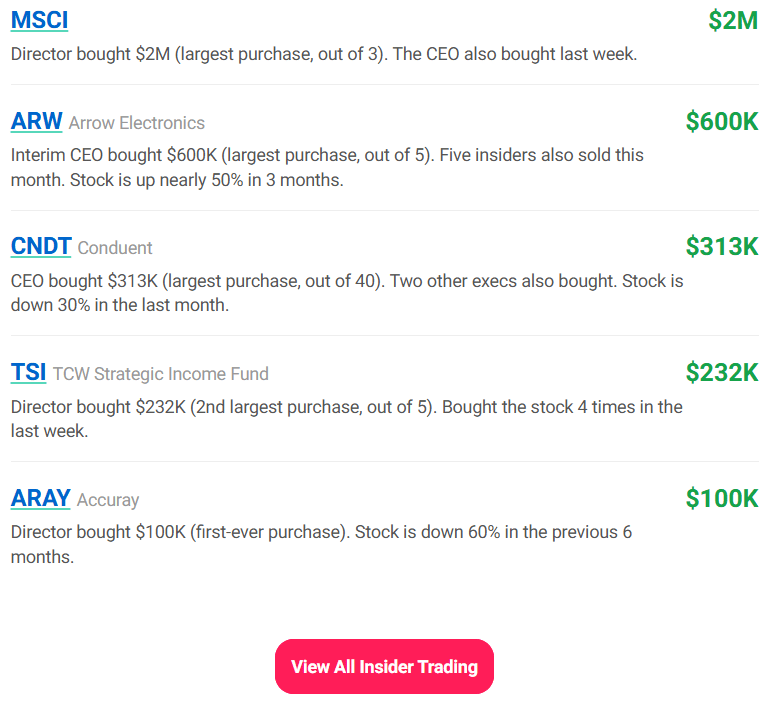Select the ARAY ticker link

41,498
